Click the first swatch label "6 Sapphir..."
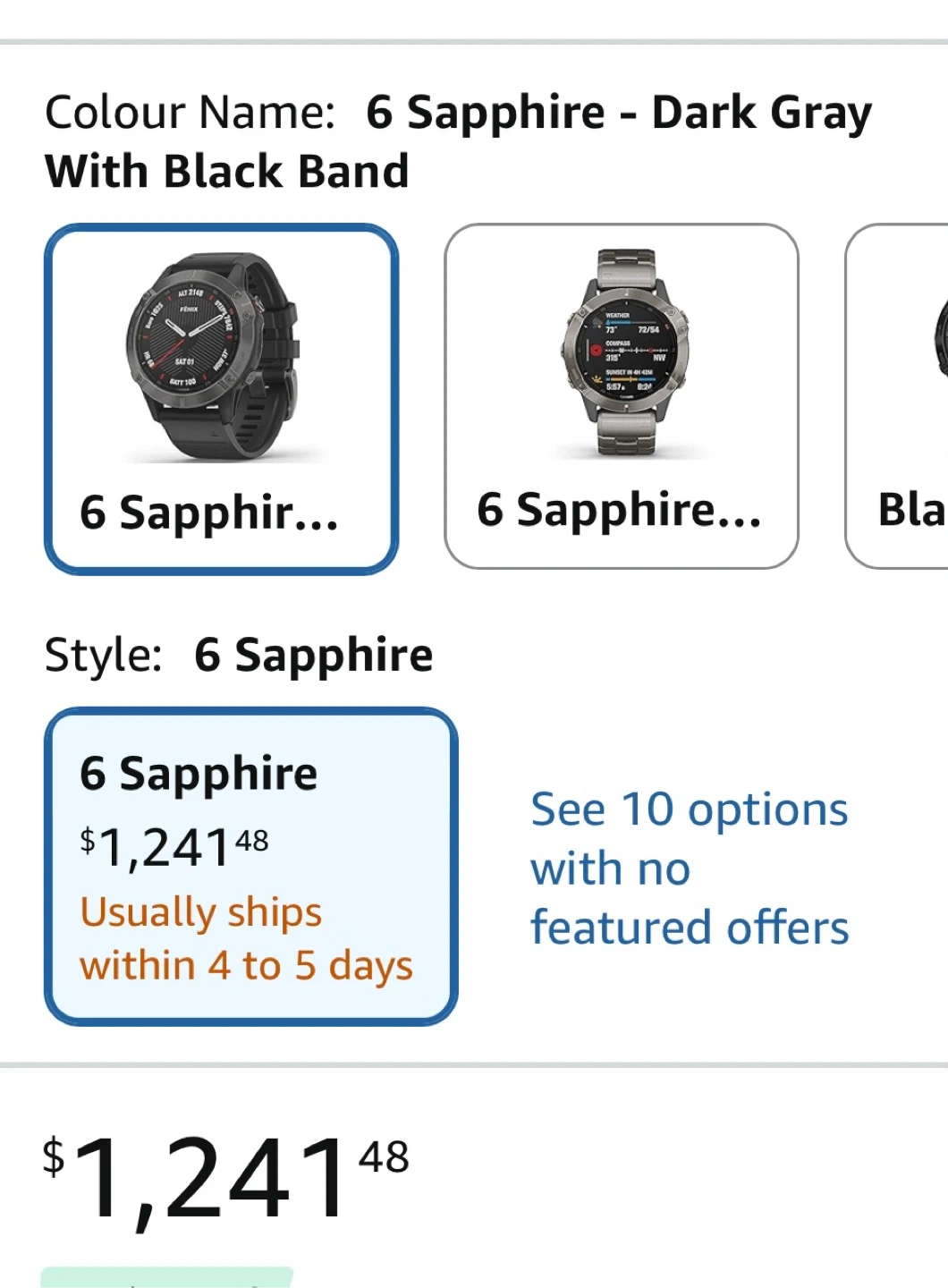The width and height of the screenshot is (948, 1288). (208, 513)
